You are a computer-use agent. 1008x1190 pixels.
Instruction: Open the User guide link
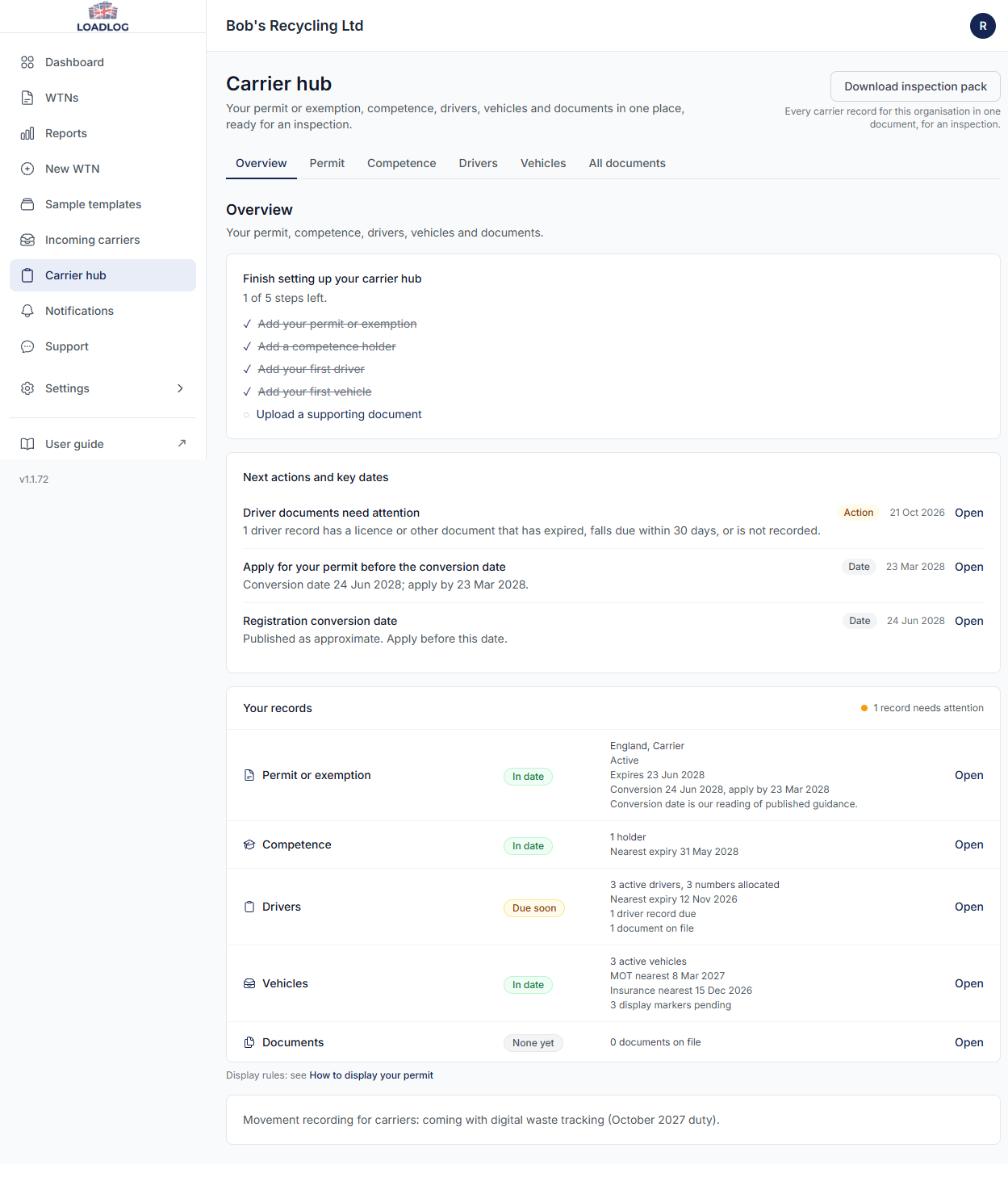(x=102, y=444)
